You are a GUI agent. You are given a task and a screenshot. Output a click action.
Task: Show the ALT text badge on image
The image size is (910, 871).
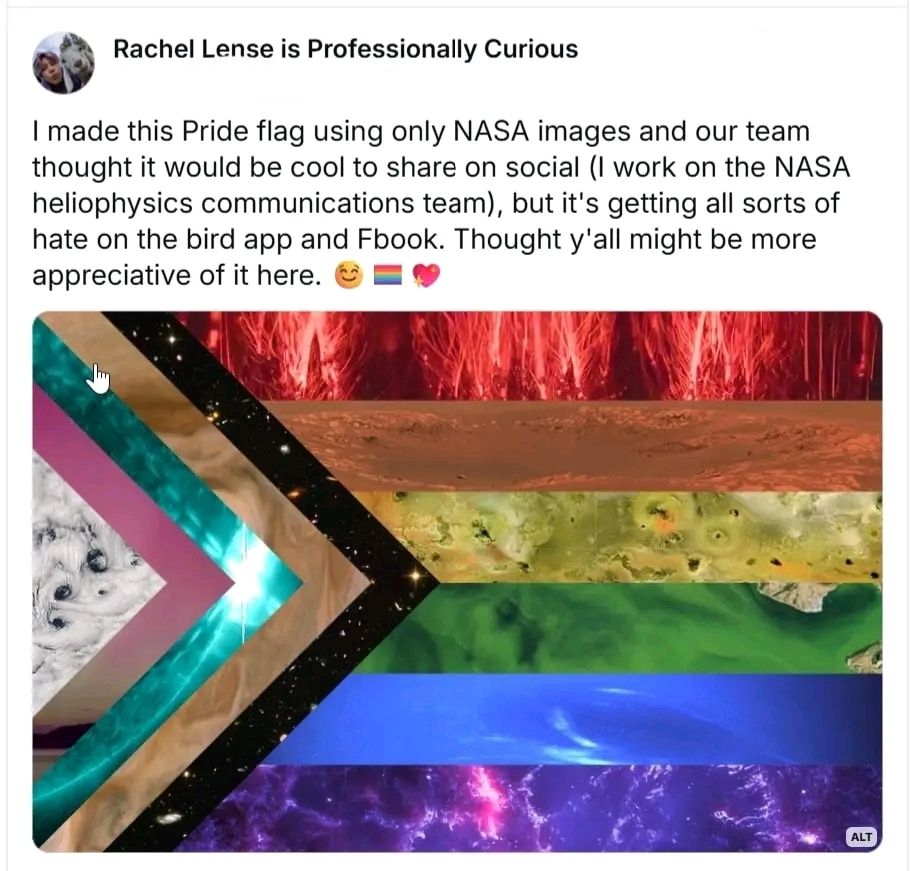point(861,836)
